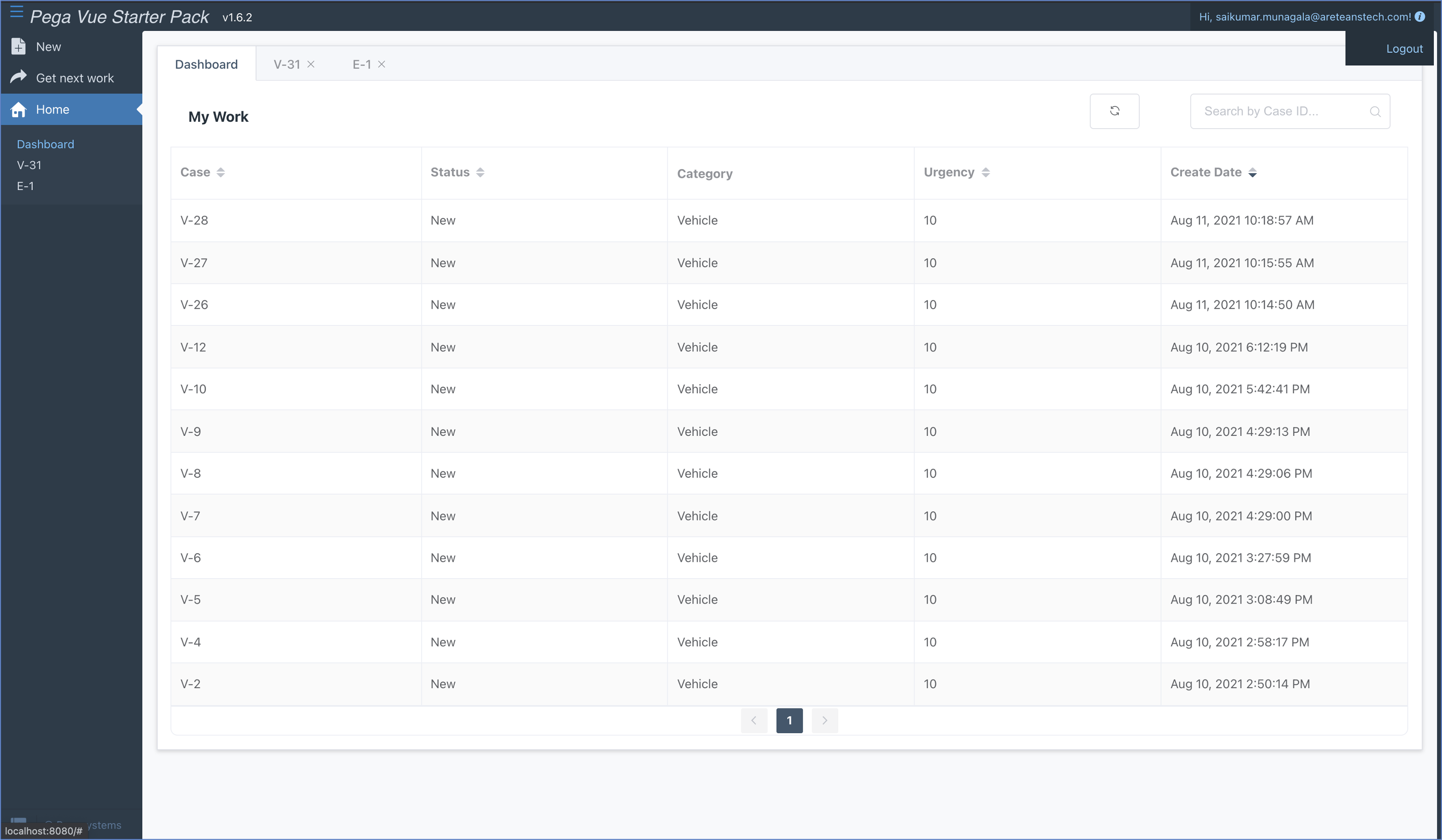Close the E-1 tab
Viewport: 1442px width, 840px height.
[382, 64]
